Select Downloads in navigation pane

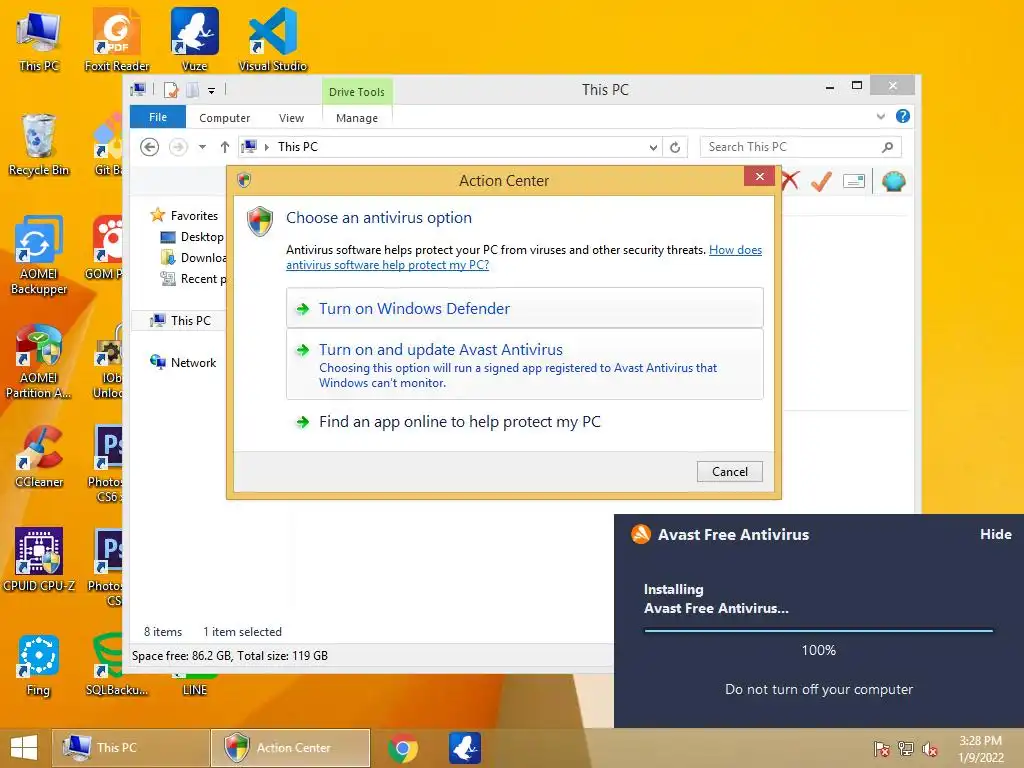193,258
